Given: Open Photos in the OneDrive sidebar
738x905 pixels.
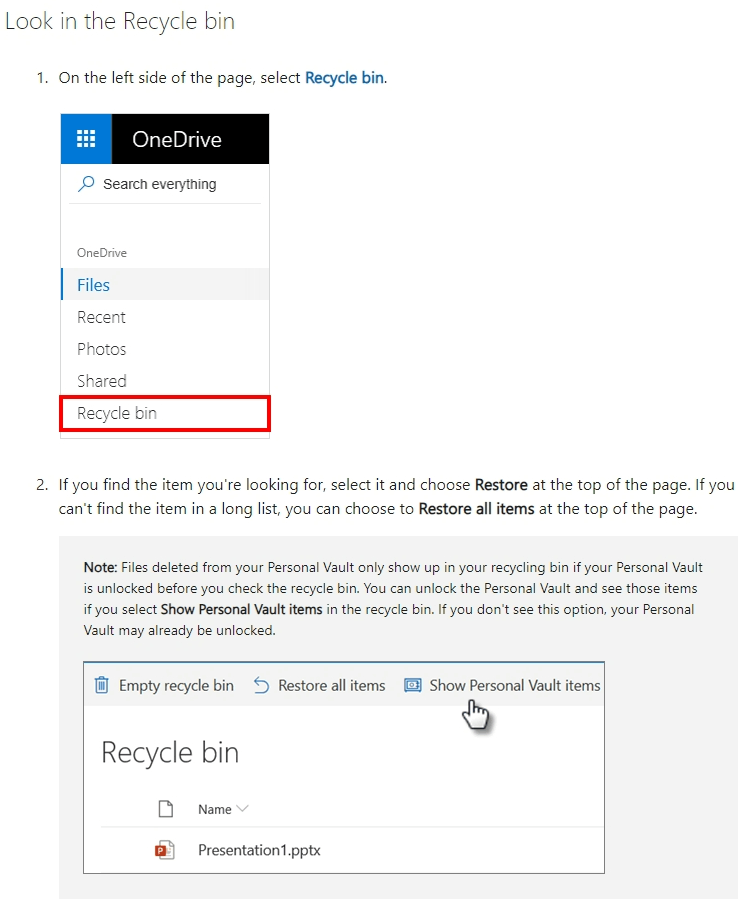Looking at the screenshot, I should click(x=165, y=349).
